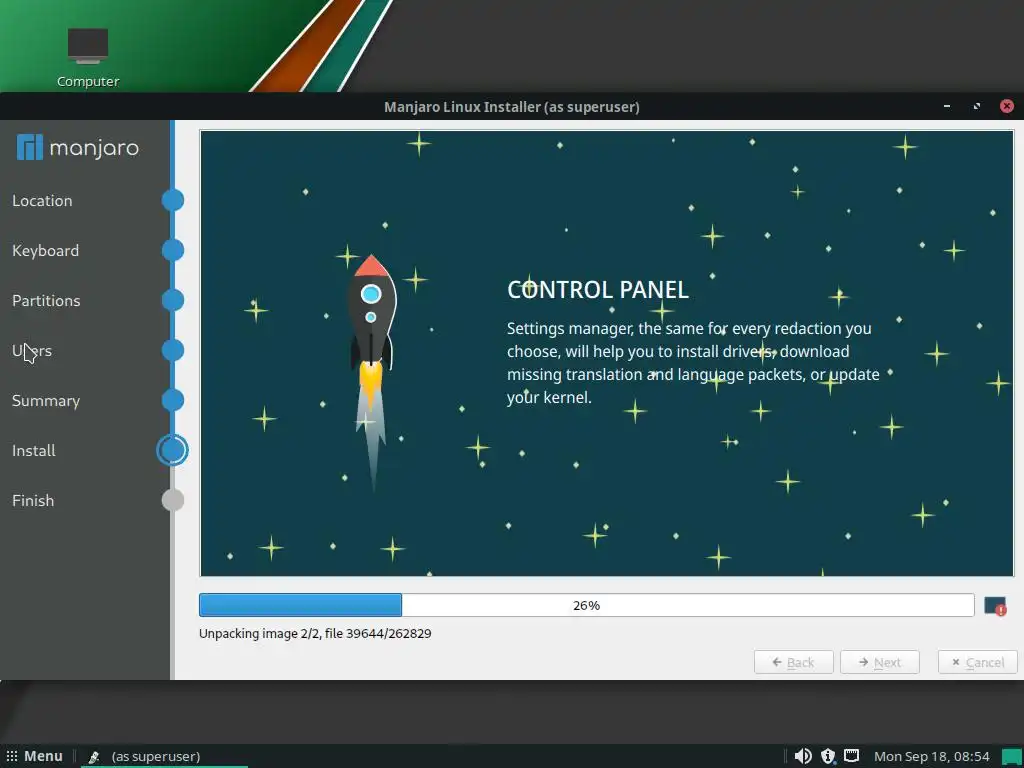This screenshot has height=768, width=1024.
Task: Click the Keyboard step circle marker
Action: (x=172, y=250)
